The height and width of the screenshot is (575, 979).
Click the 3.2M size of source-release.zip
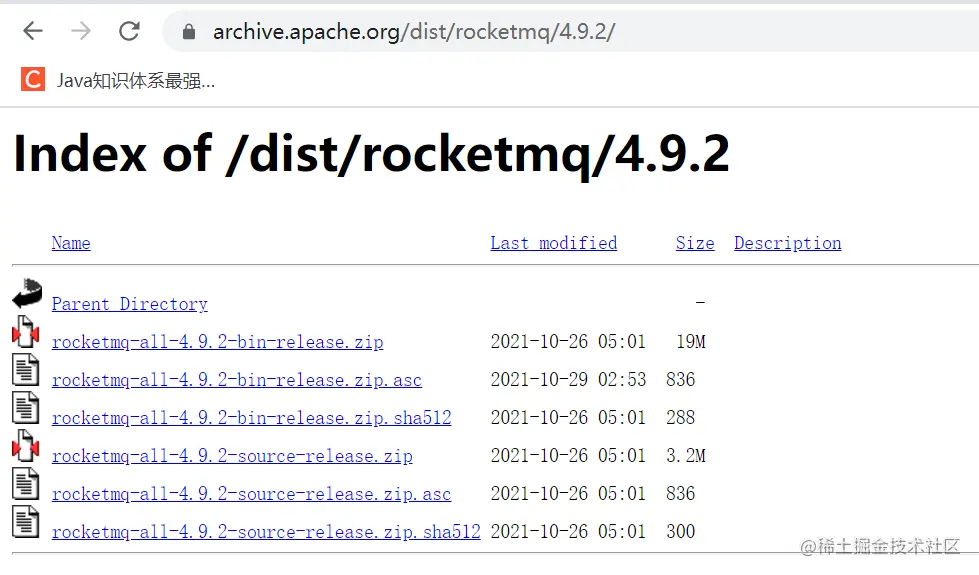click(x=686, y=456)
